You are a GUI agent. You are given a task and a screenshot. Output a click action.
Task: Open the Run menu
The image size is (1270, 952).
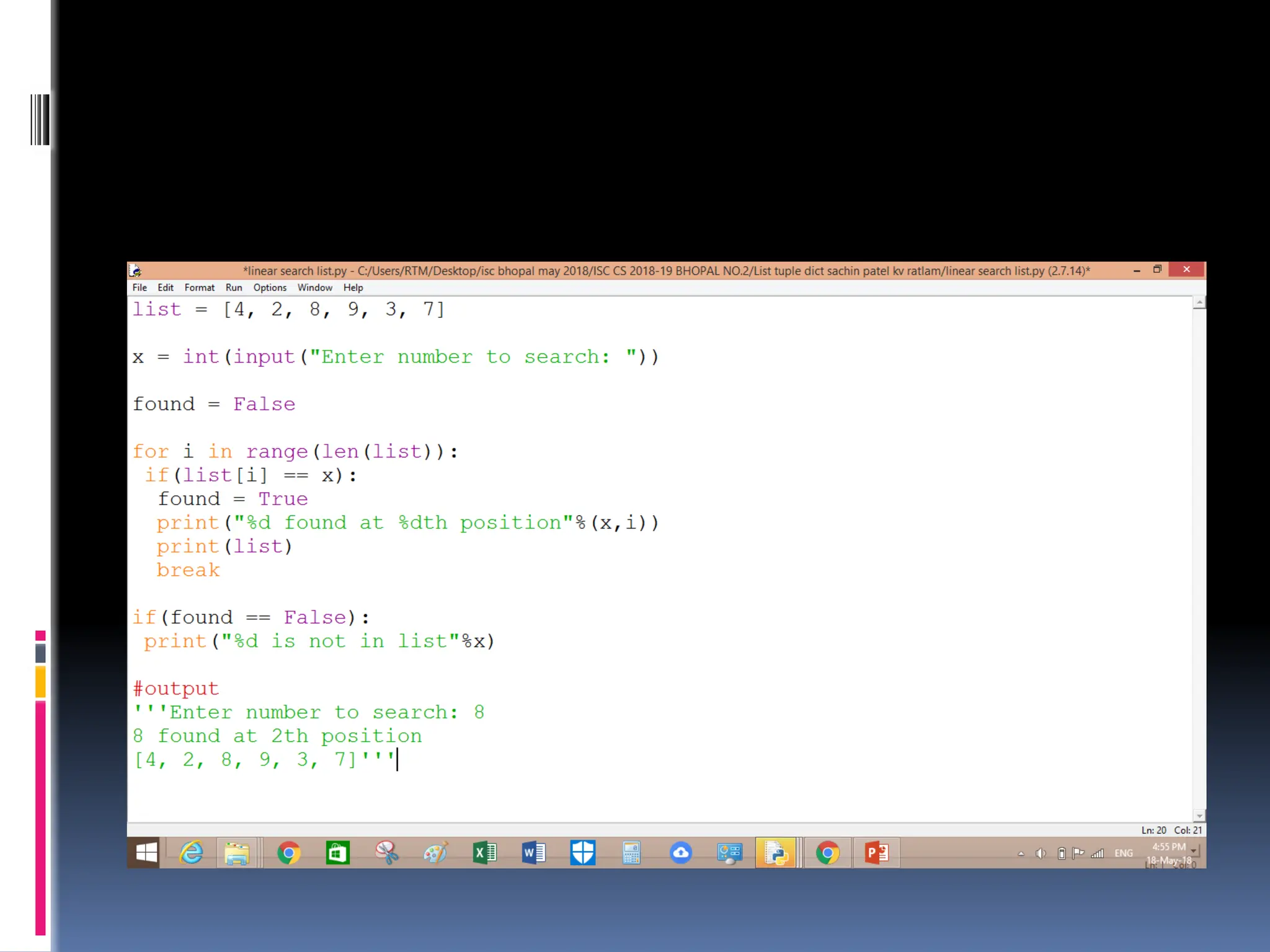point(234,288)
